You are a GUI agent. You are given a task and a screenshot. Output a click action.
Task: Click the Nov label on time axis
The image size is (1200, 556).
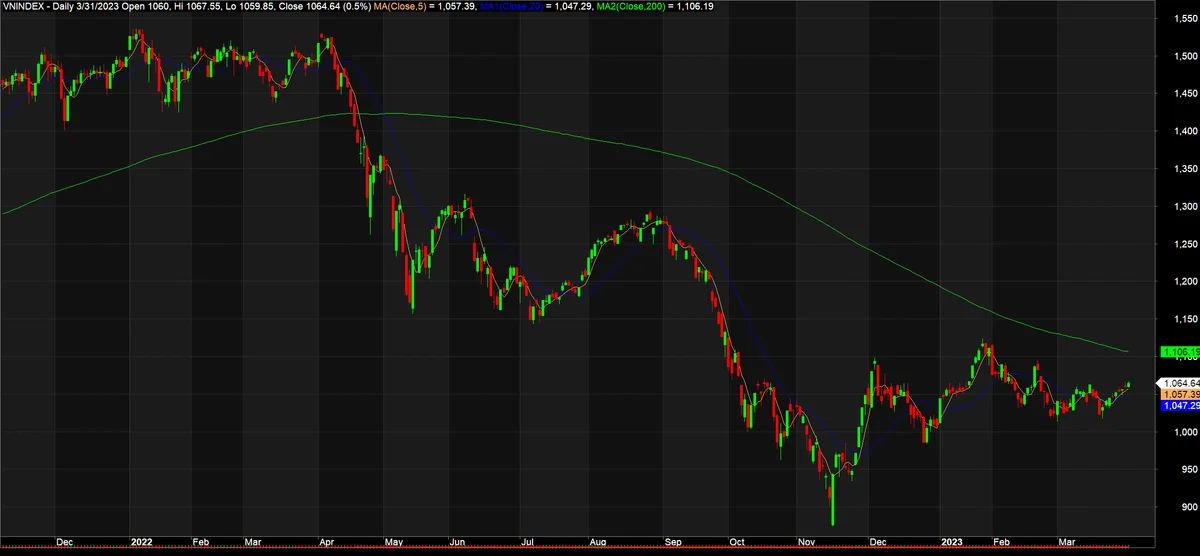tap(804, 541)
